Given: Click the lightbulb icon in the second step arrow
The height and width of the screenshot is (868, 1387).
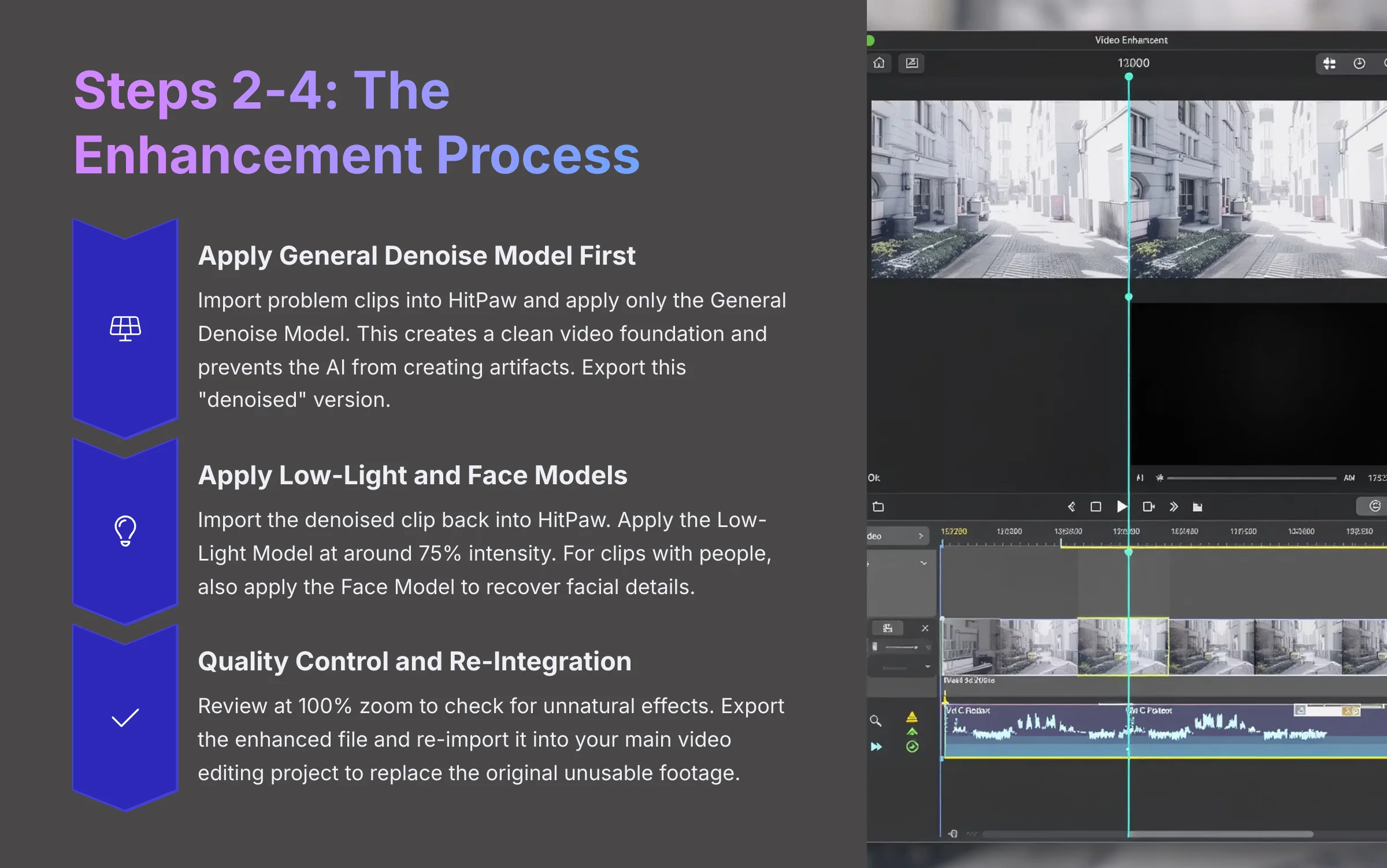Looking at the screenshot, I should tap(125, 531).
